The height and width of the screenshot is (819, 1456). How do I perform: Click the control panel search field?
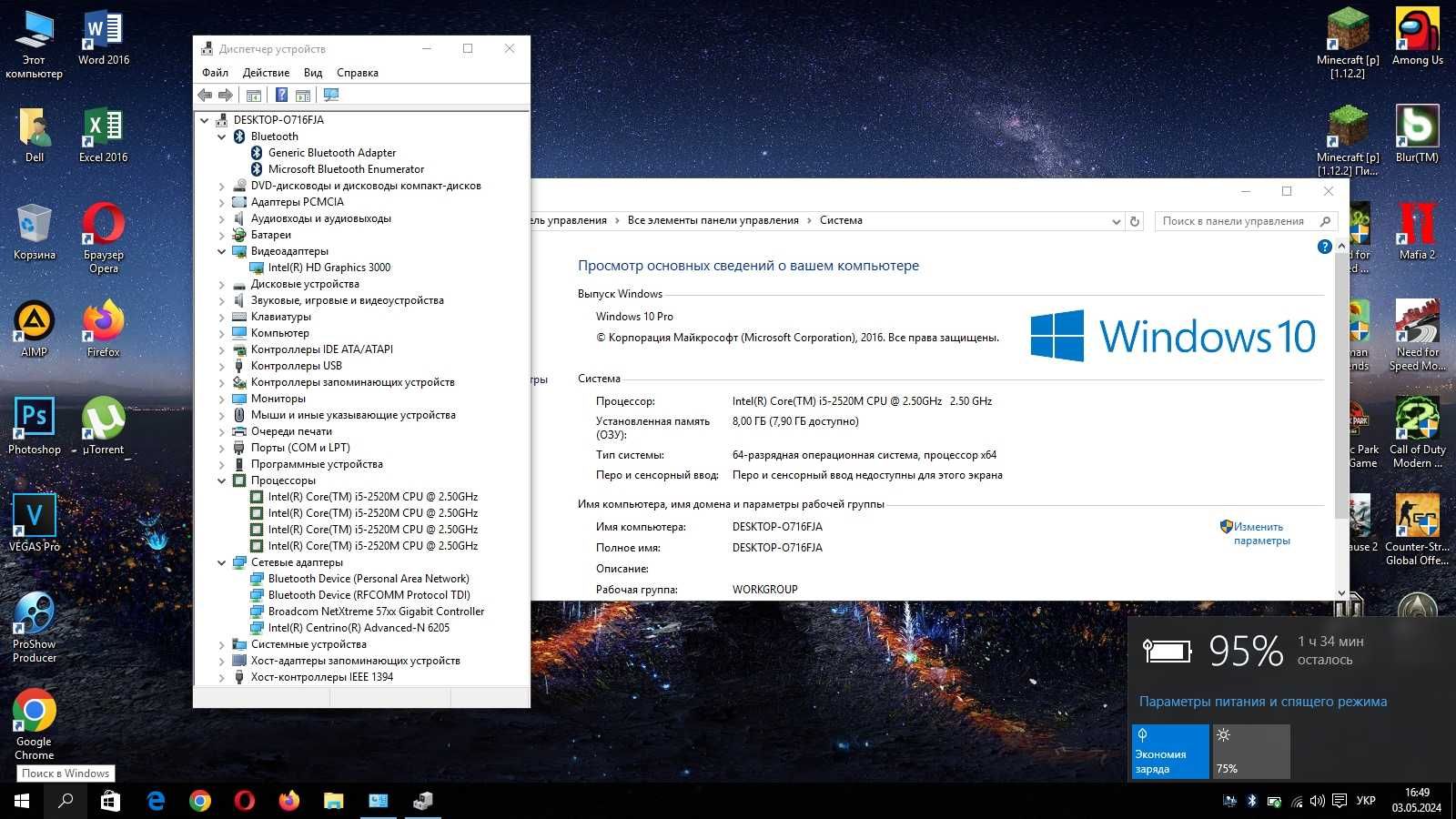pos(1247,221)
